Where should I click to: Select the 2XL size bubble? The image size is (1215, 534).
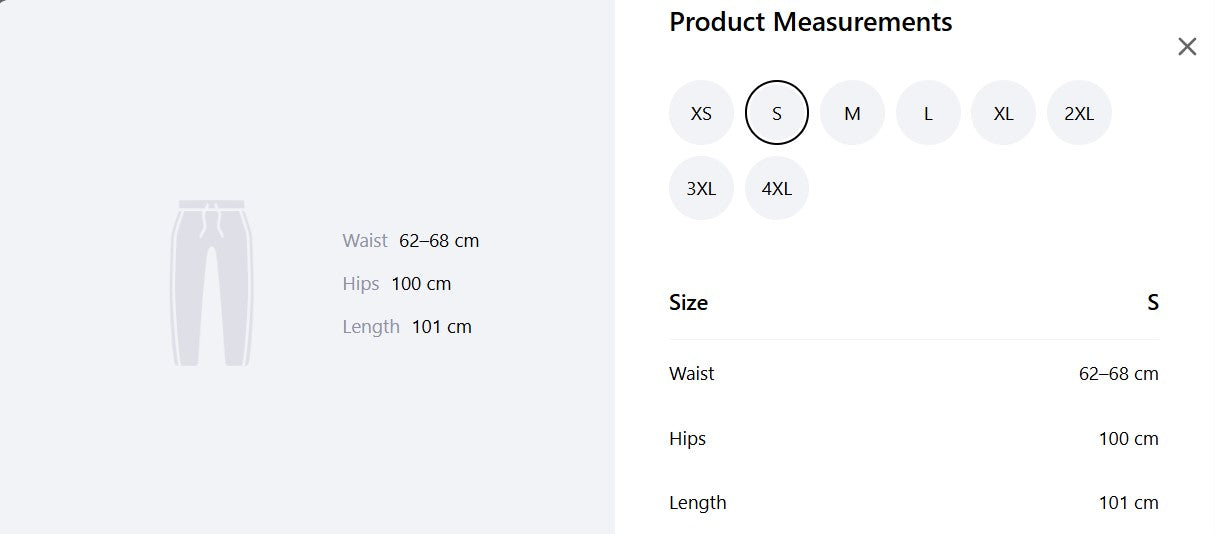pos(1079,113)
